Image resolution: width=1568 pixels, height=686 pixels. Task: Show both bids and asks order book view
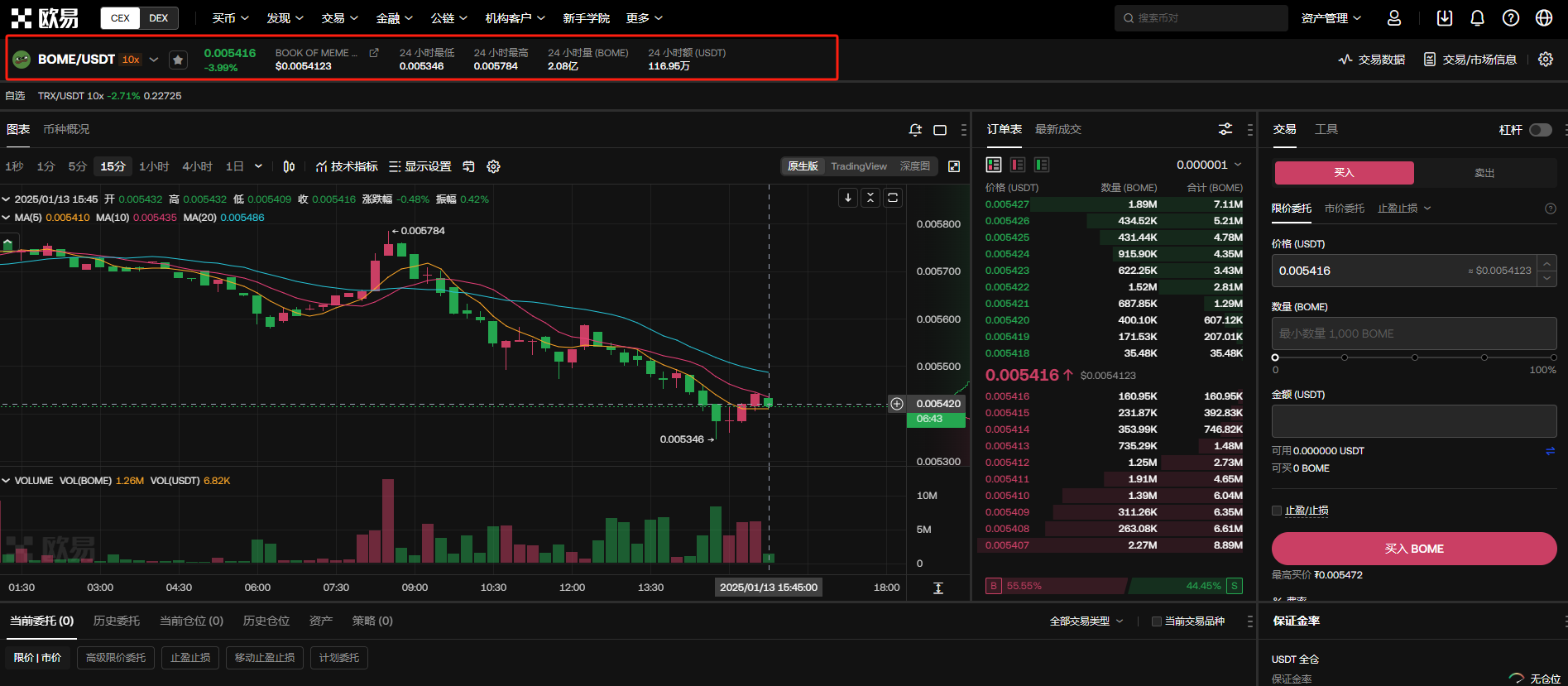tap(994, 165)
